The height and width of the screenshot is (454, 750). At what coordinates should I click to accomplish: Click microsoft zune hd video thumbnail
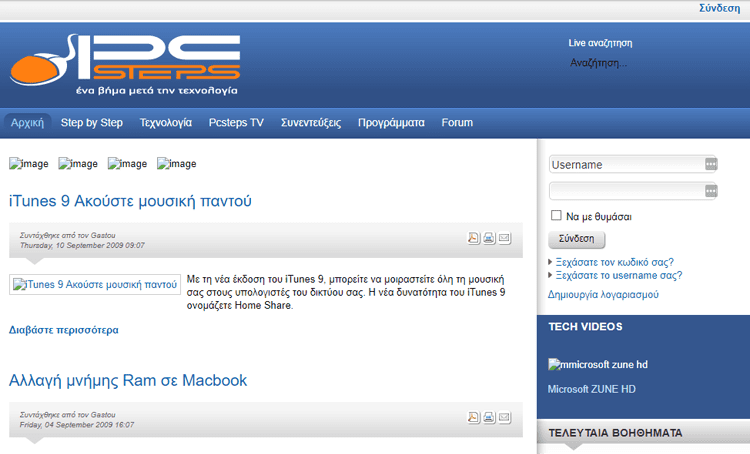point(598,365)
